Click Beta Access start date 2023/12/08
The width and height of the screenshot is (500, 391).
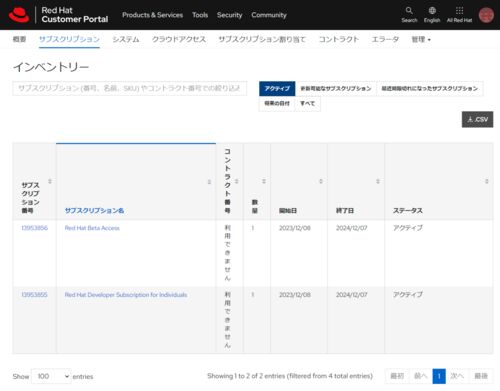tap(295, 228)
